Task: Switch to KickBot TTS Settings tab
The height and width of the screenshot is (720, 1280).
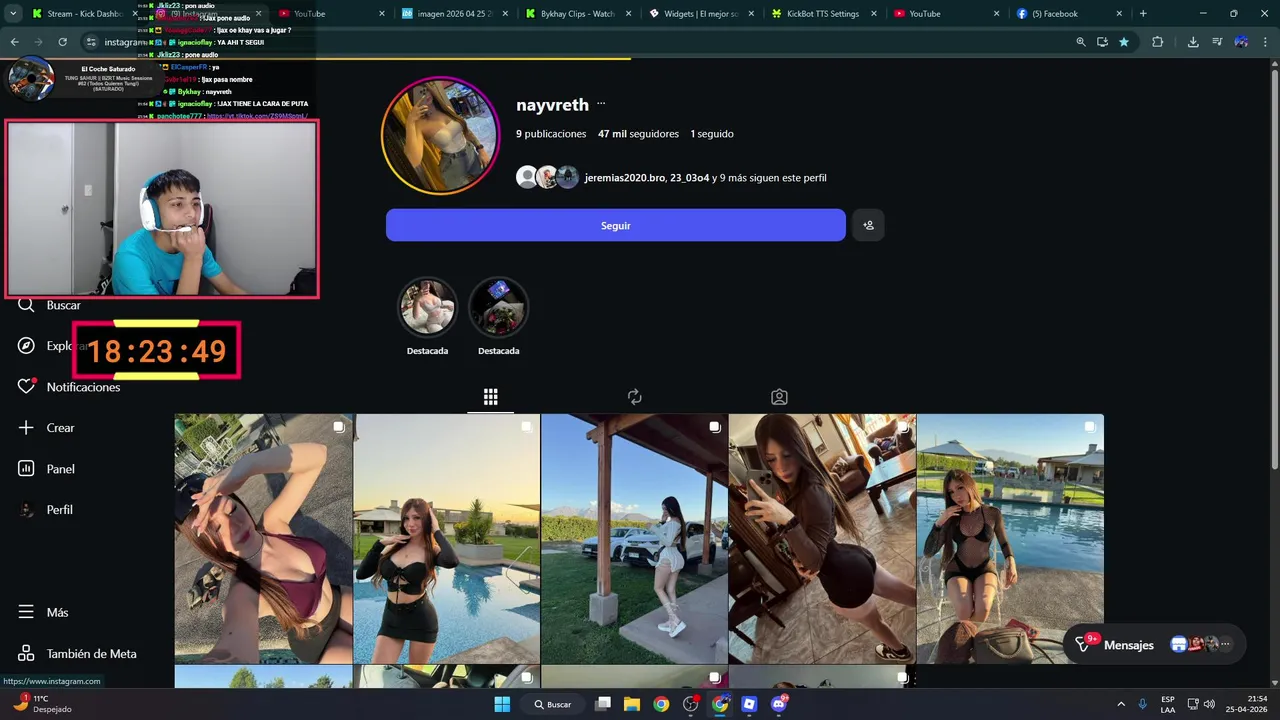Action: tap(823, 14)
